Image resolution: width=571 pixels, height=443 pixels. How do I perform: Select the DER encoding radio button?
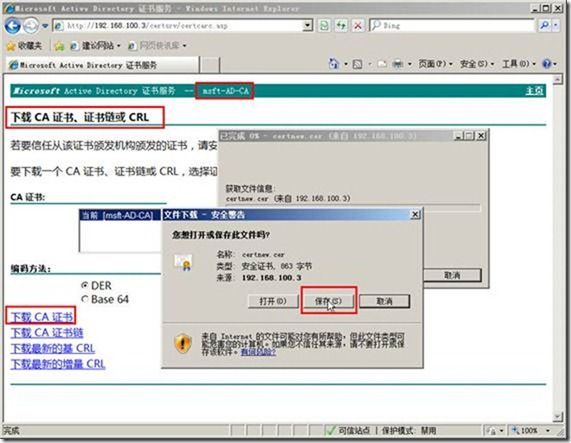pyautogui.click(x=84, y=285)
